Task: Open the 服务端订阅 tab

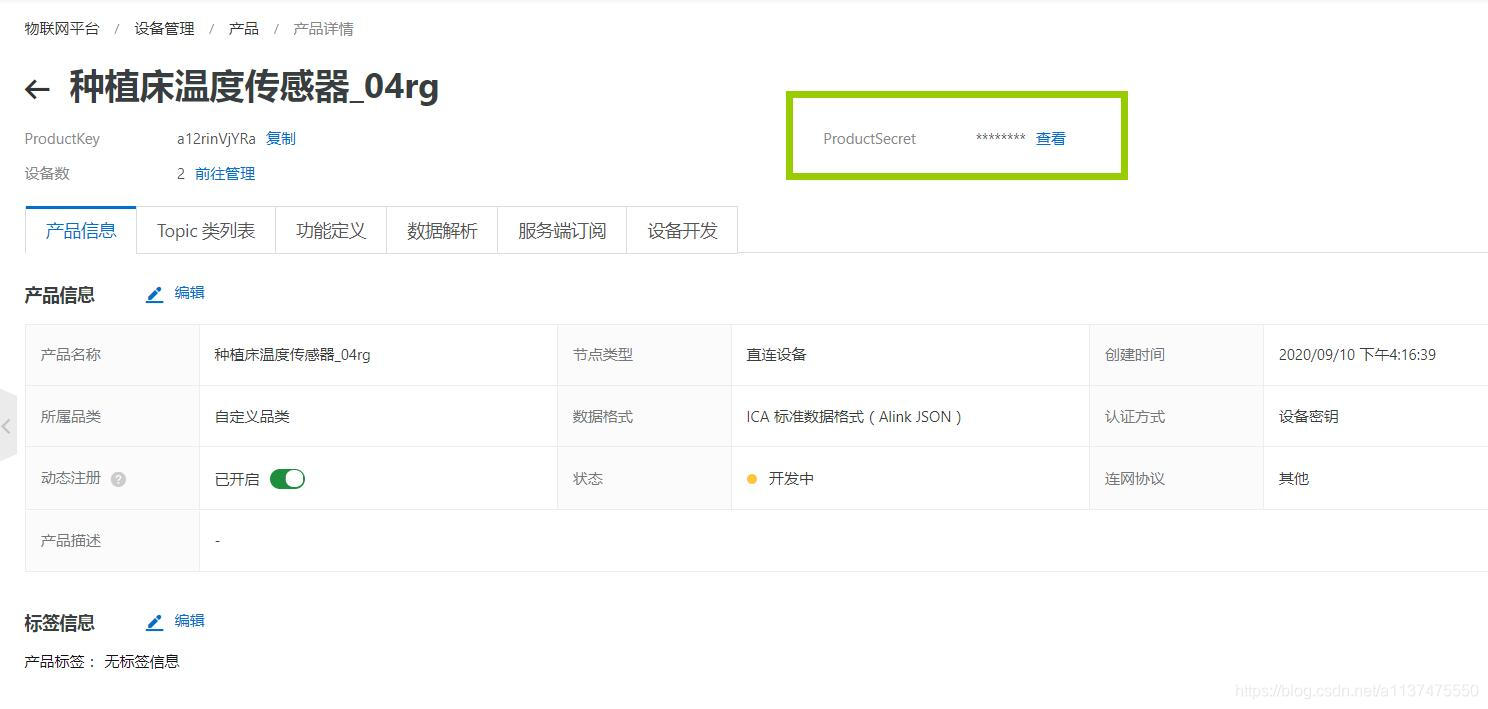Action: point(562,230)
